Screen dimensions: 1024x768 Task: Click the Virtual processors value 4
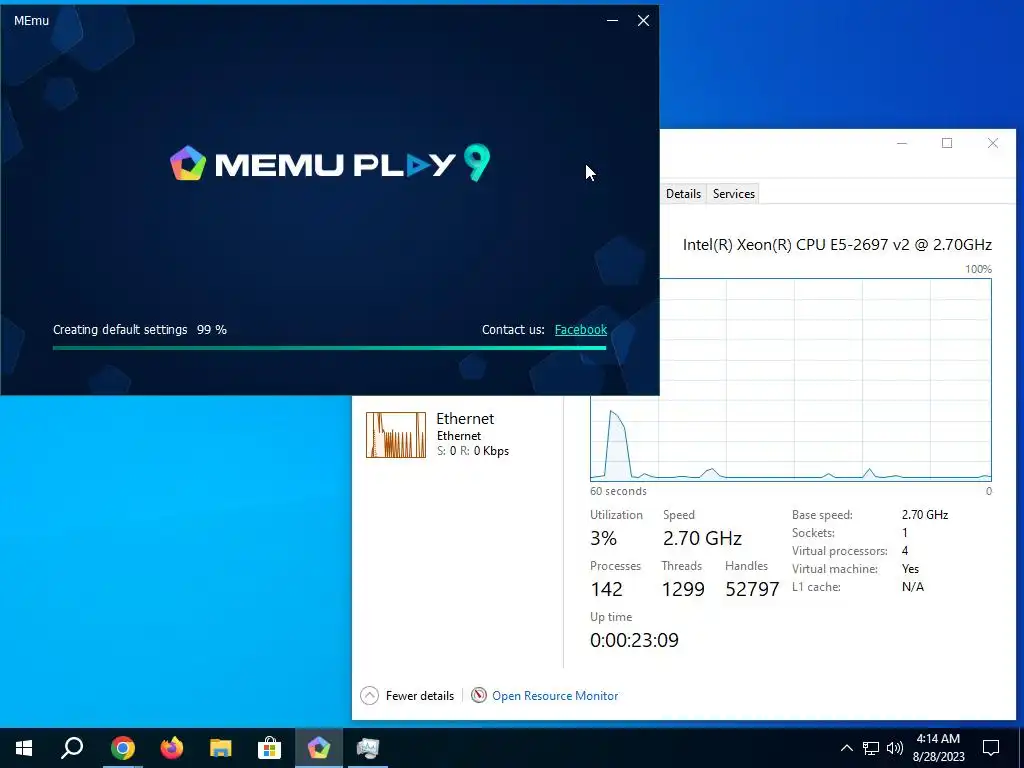pos(905,551)
